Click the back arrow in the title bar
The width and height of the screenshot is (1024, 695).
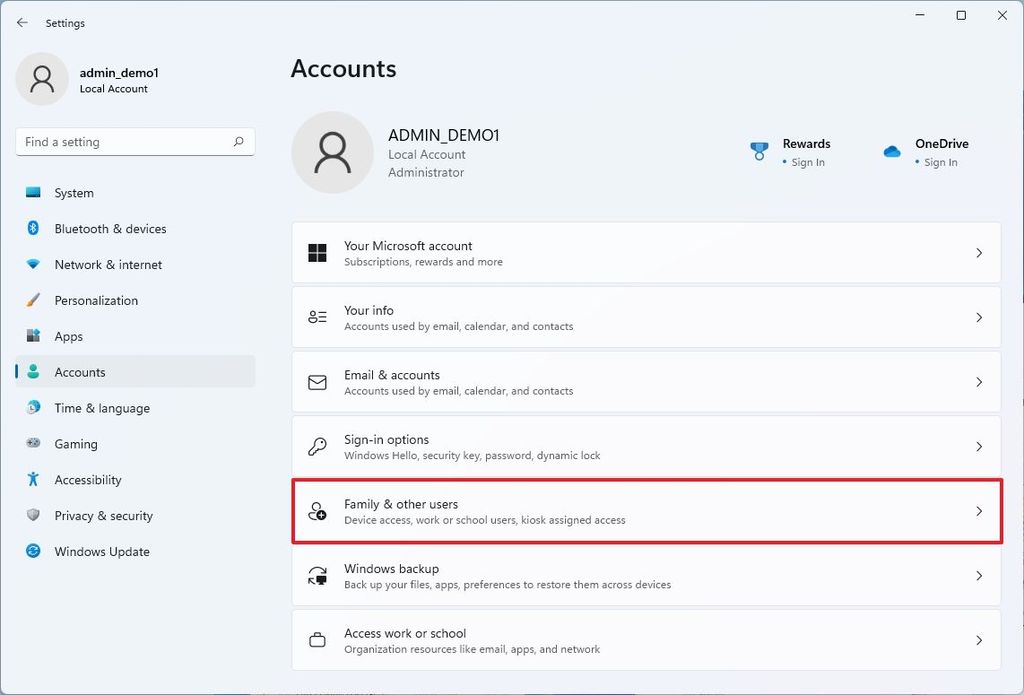(x=22, y=22)
